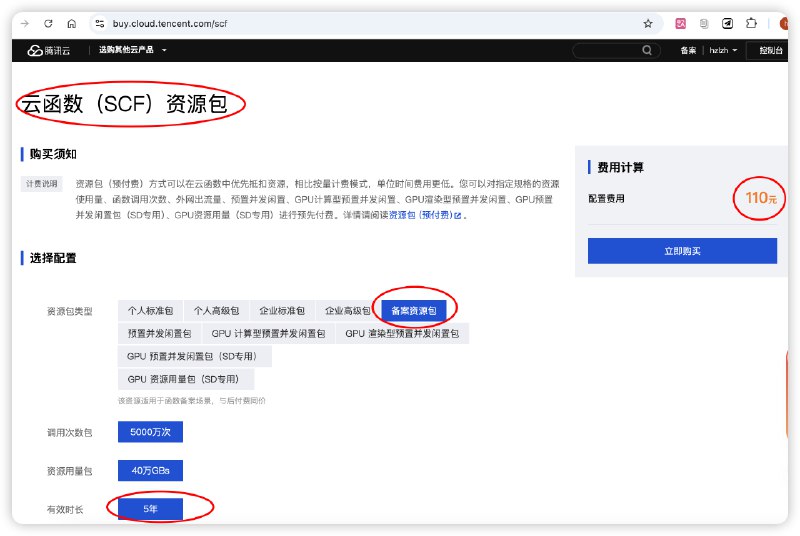Click the address bar URL
Screen dimensions: 800x536
coord(170,23)
